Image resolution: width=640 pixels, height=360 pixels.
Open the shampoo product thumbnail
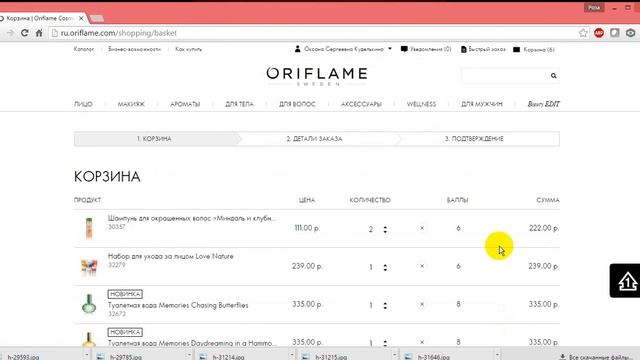(89, 228)
